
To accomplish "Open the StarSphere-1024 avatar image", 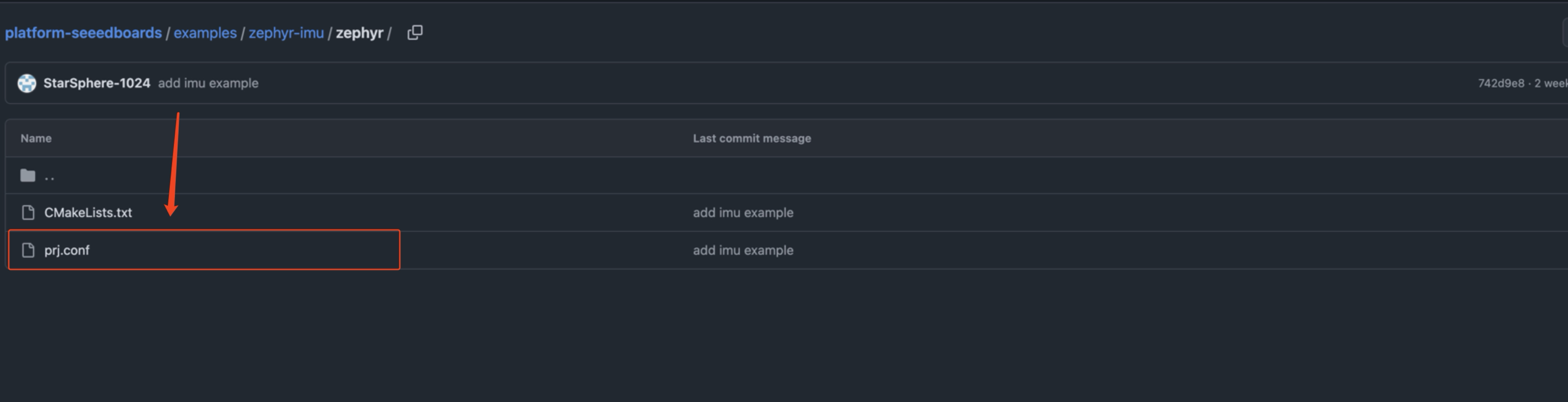I will pos(27,83).
